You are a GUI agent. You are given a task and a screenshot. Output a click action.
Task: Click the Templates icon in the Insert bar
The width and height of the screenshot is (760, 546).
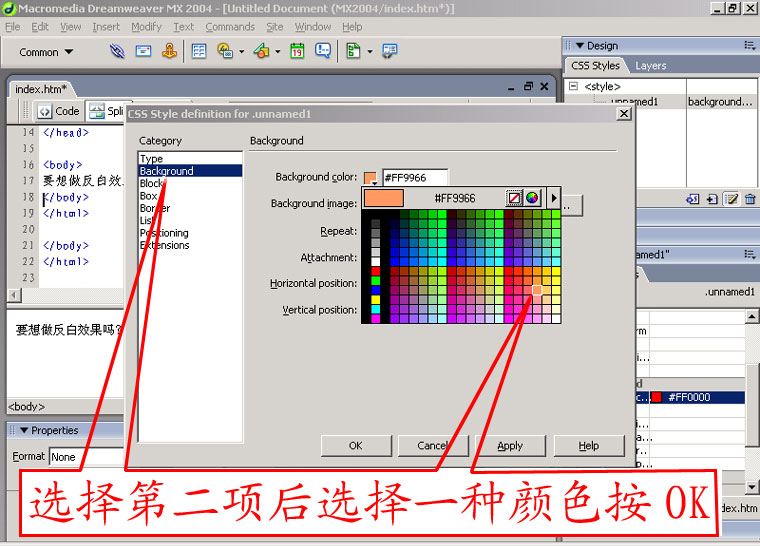pos(353,51)
